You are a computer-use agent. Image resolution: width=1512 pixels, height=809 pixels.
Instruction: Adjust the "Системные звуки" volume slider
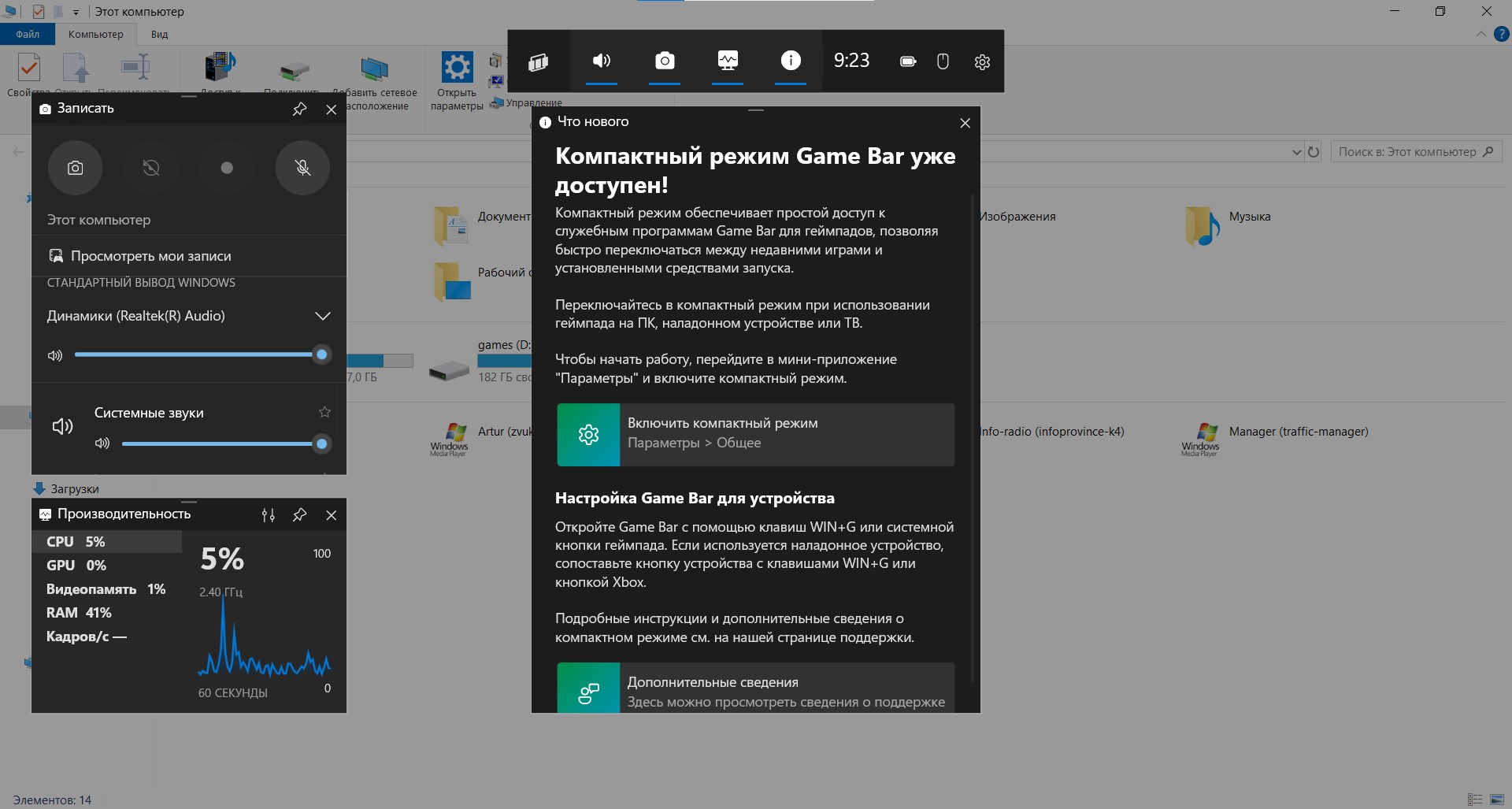(225, 443)
